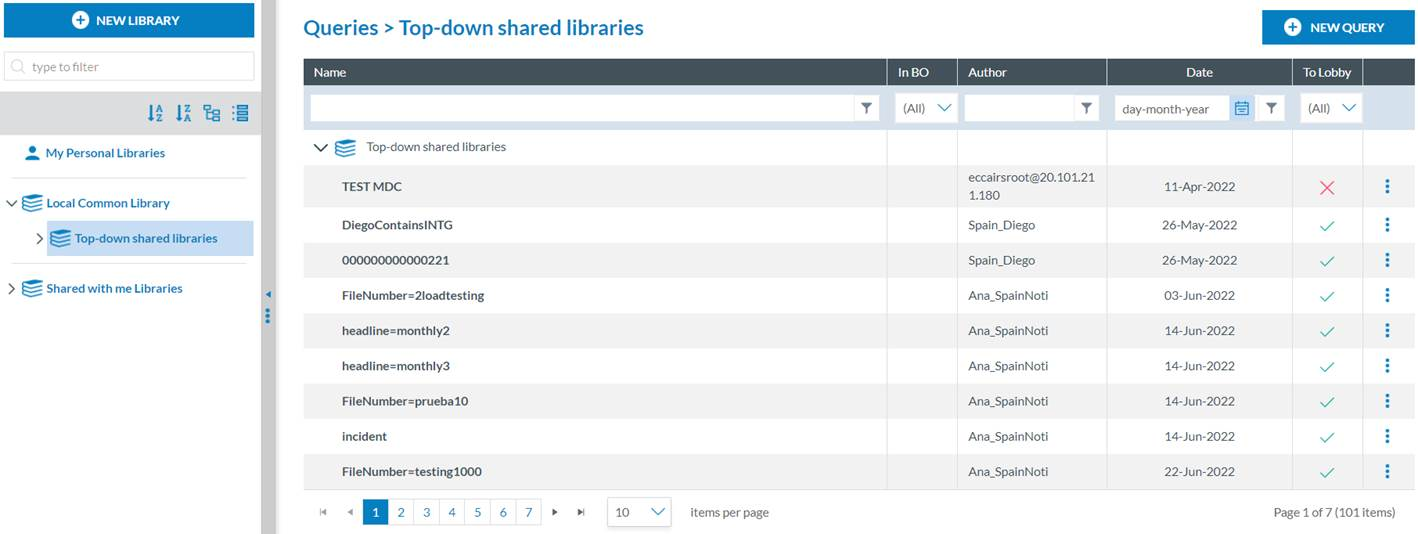This screenshot has height=534, width=1418.
Task: Open actions menu for TEST MDC row
Action: tap(1387, 186)
